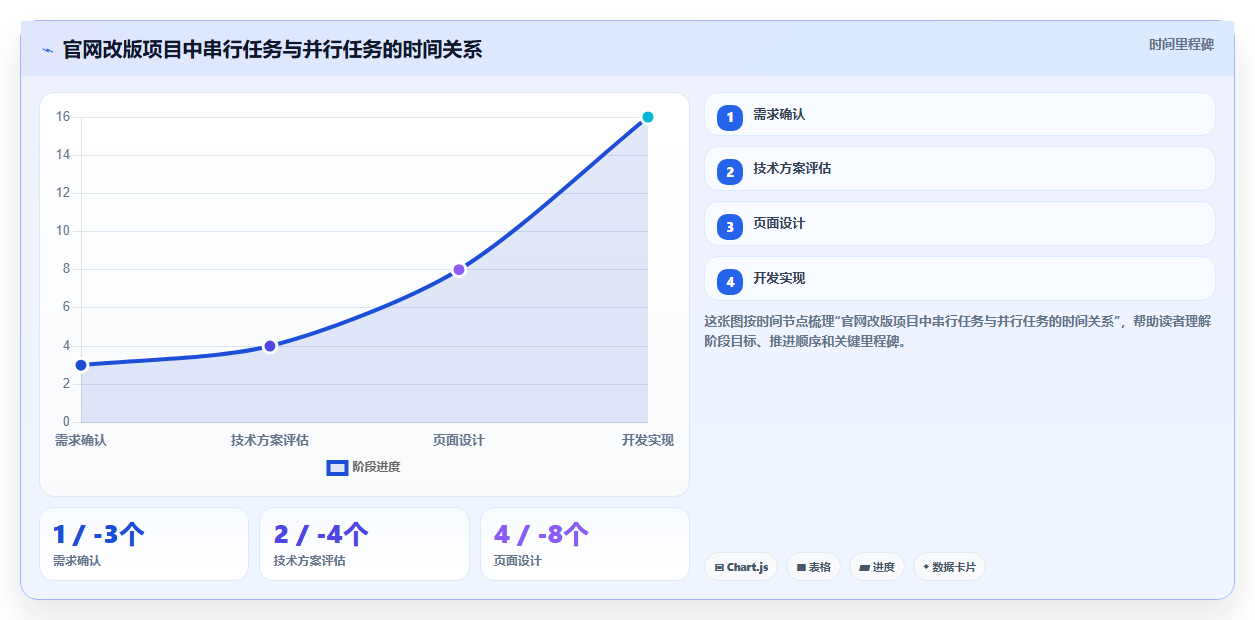
Task: Click the 技术方案评估 x-axis label
Action: pos(270,440)
